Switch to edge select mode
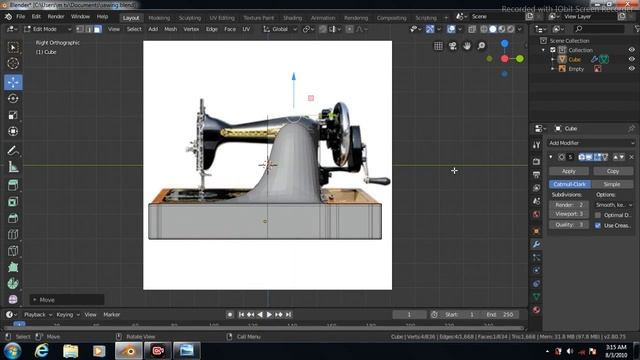The height and width of the screenshot is (360, 640). (x=89, y=29)
